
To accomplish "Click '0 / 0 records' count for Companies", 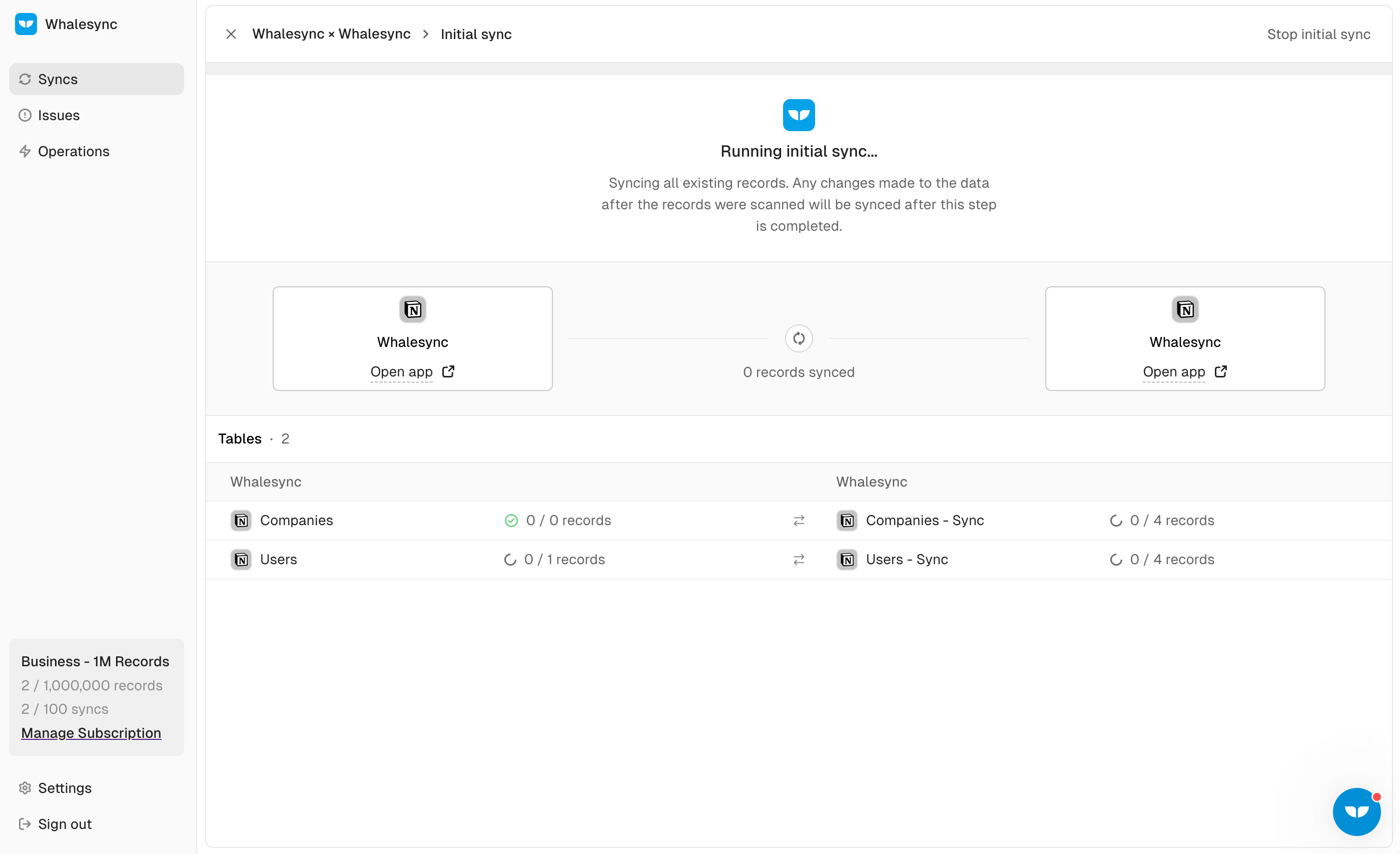I will (x=568, y=521).
